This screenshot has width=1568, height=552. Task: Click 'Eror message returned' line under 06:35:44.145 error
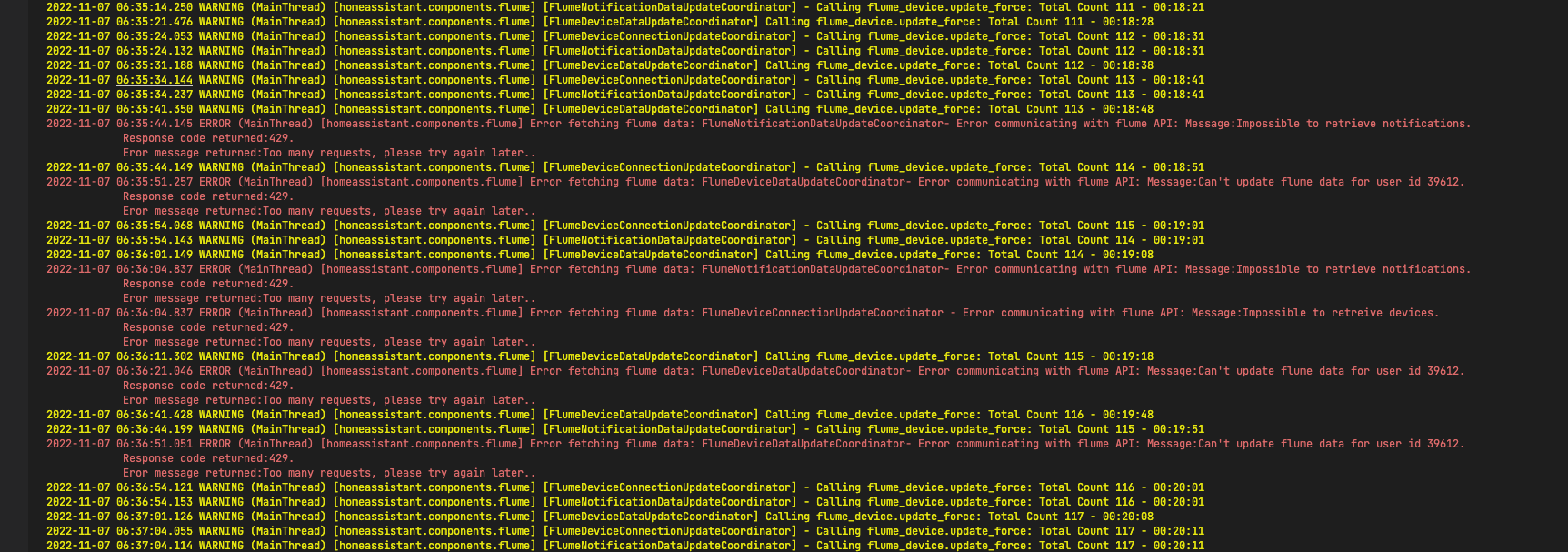click(x=329, y=153)
